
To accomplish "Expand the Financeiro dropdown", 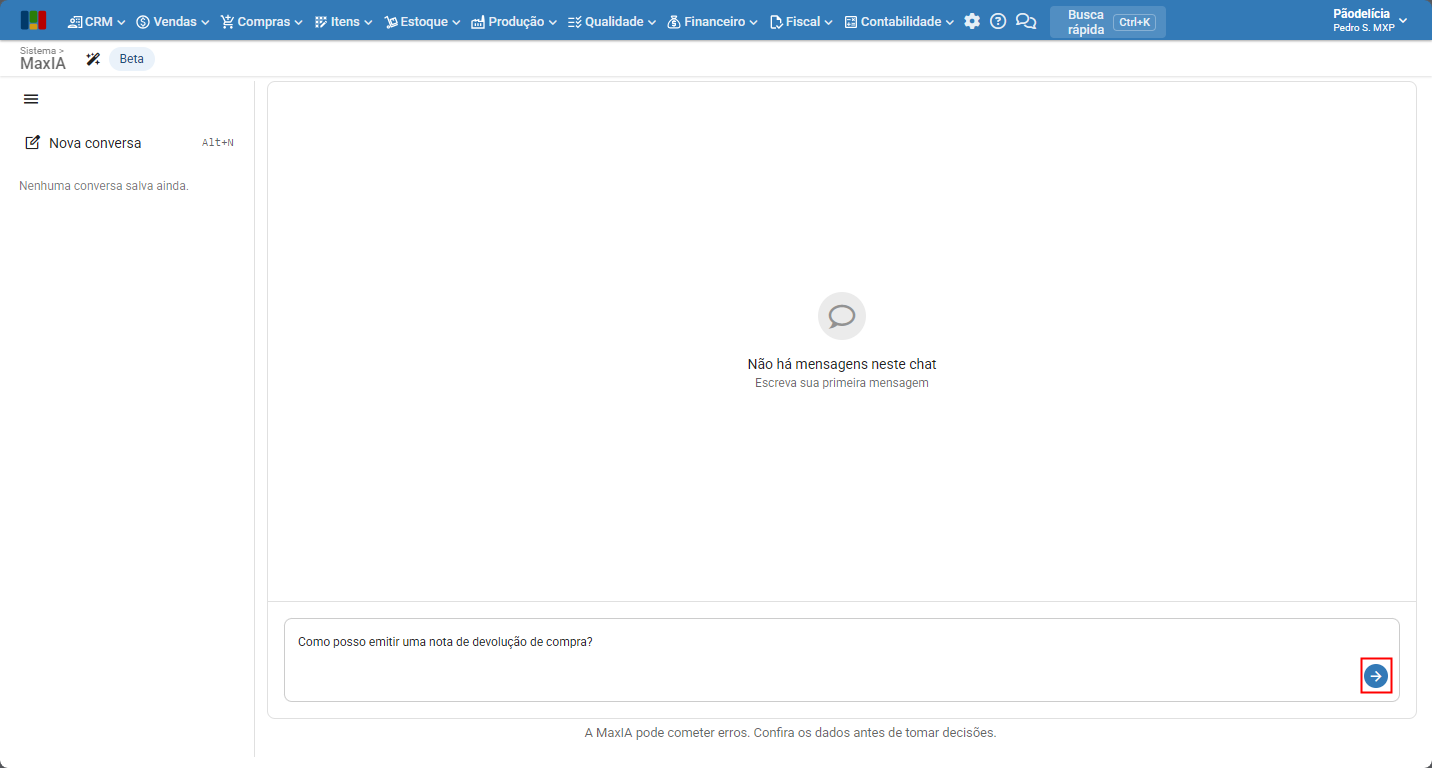I will [x=712, y=21].
